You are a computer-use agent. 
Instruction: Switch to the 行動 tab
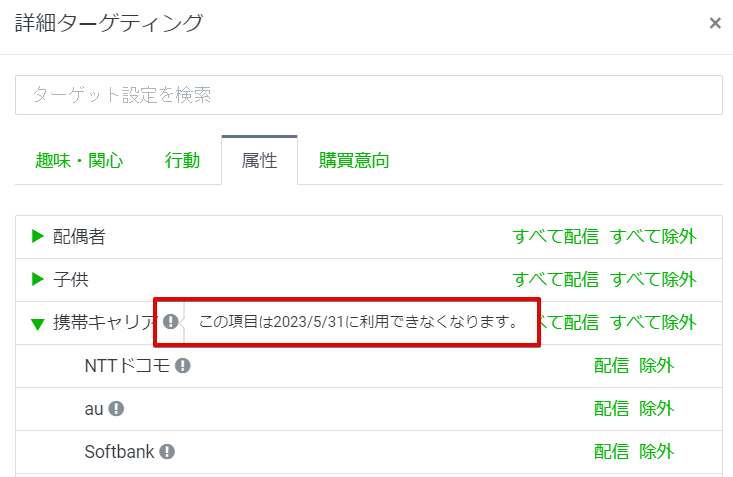[x=182, y=160]
